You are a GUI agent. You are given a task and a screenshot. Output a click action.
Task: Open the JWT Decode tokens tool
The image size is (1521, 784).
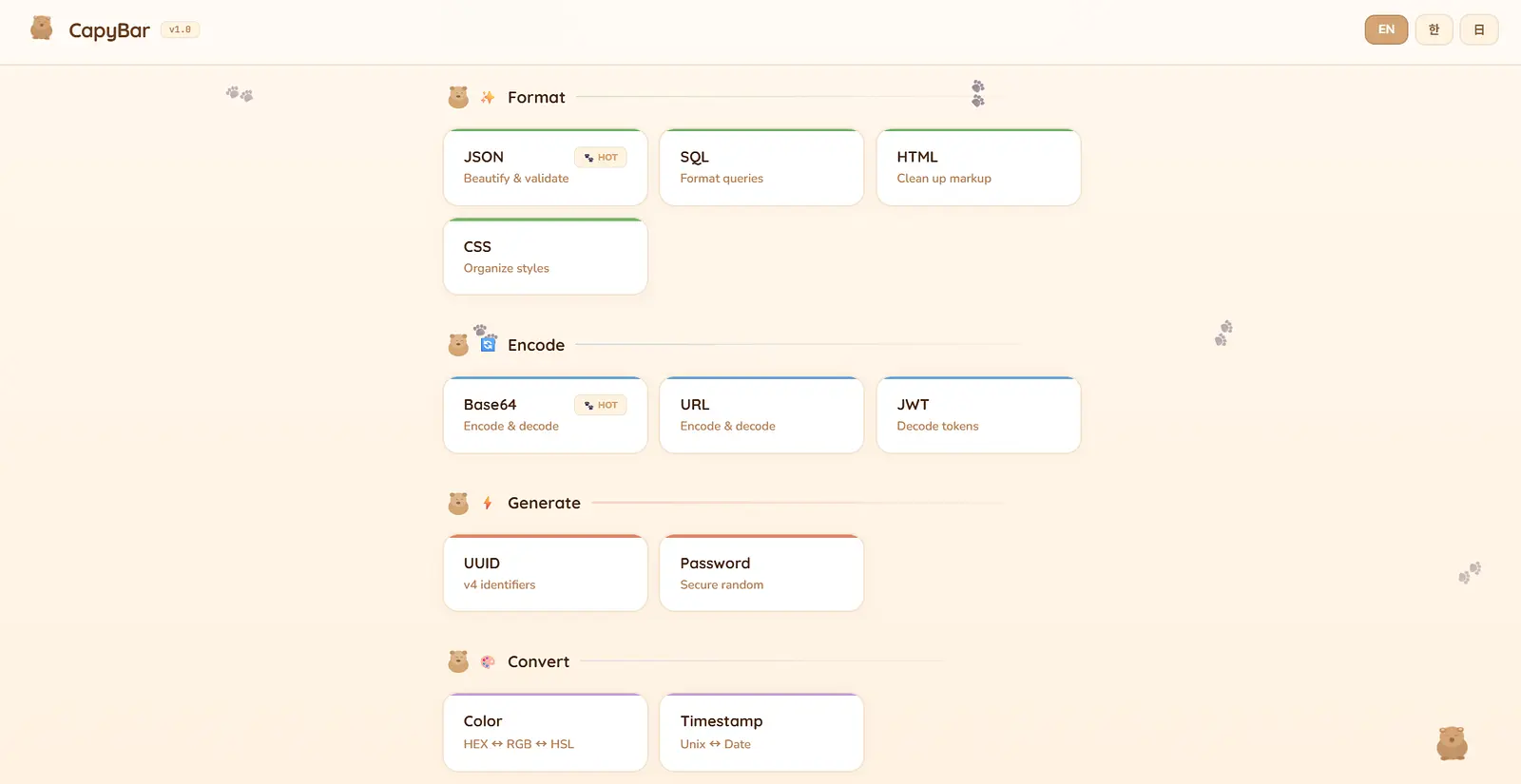coord(978,415)
